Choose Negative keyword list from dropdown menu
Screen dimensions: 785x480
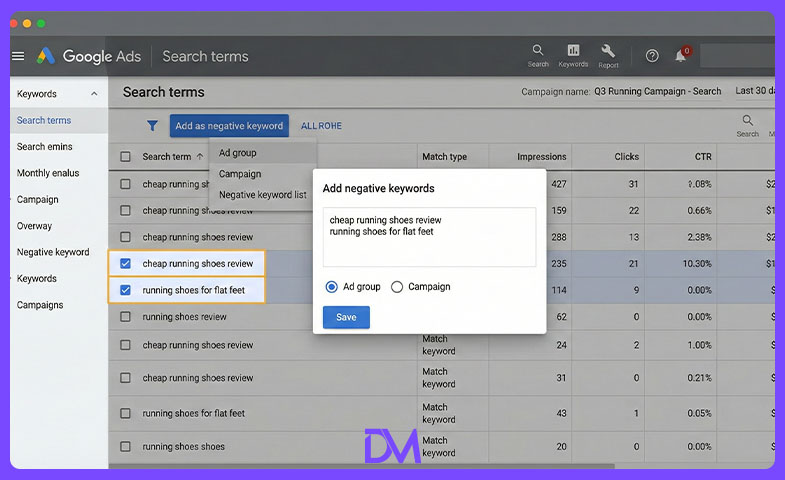[x=263, y=195]
